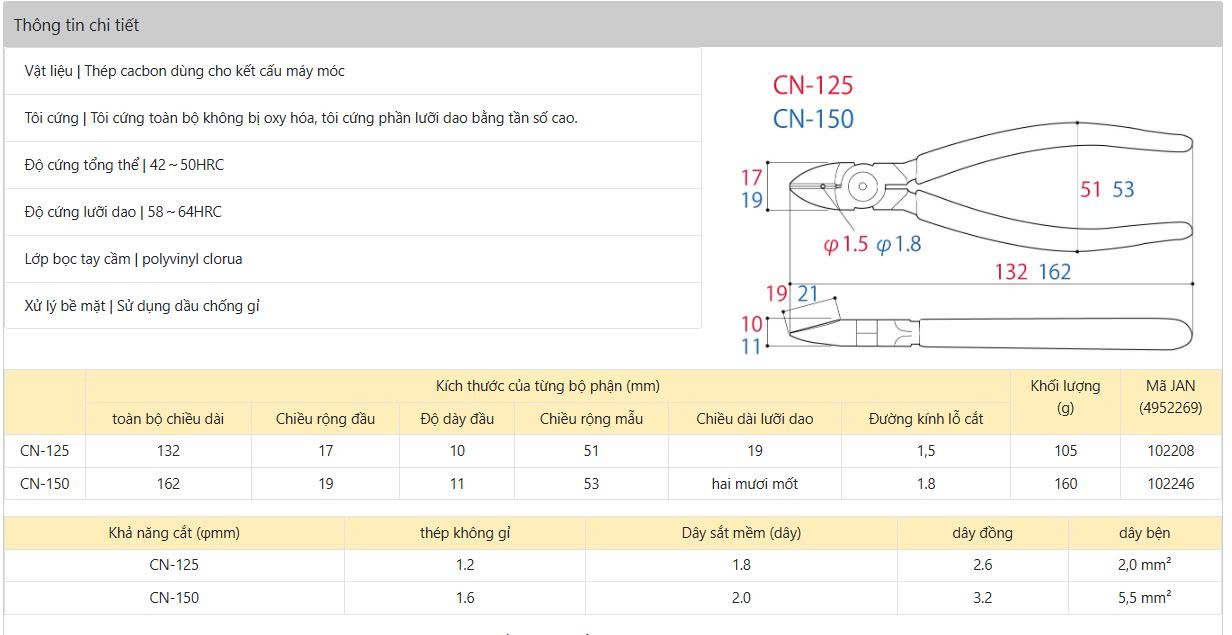Click the "Mã JAN (4952269)" column header
Screen dimensions: 1232x635
[1170, 402]
